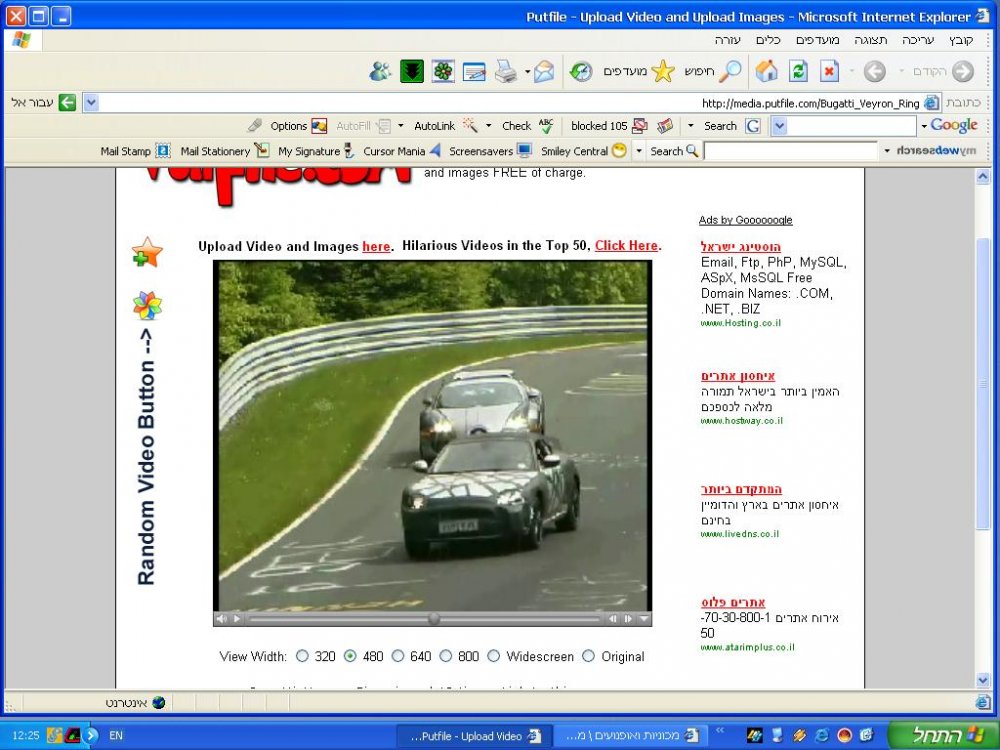Select Original view width option
This screenshot has height=750, width=1000.
point(589,656)
